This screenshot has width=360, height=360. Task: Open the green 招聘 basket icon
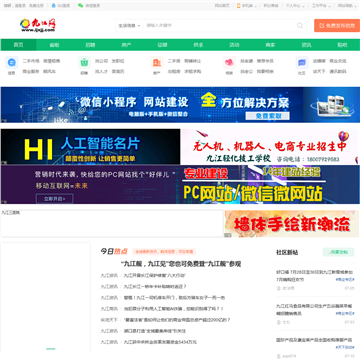pos(84,62)
